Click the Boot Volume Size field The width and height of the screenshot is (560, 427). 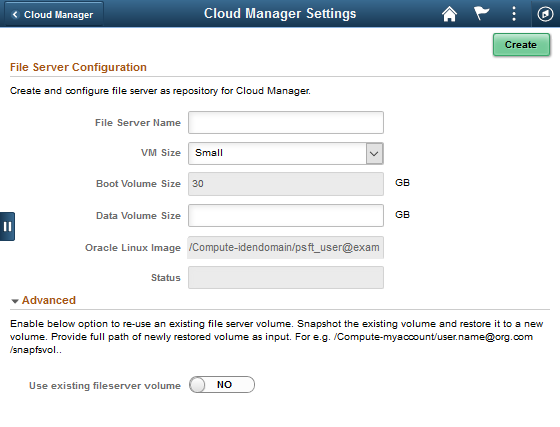286,184
